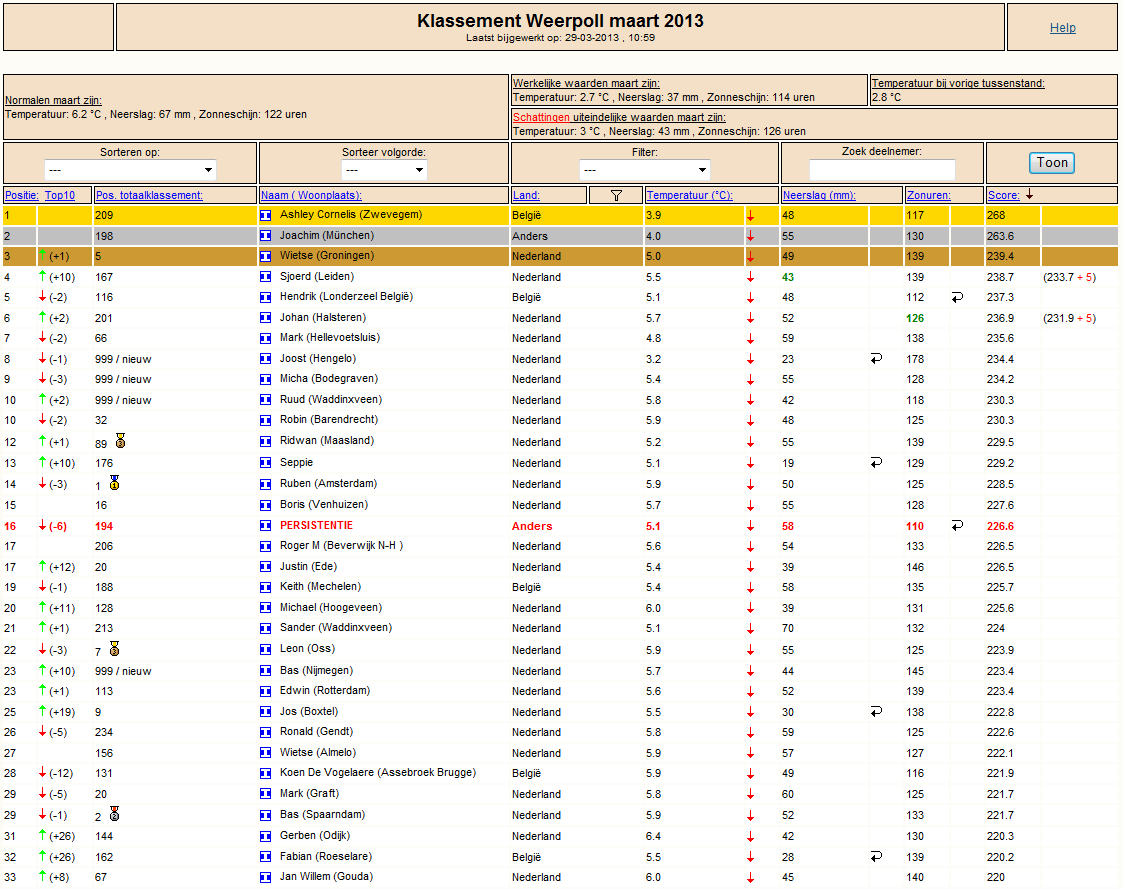1122x889 pixels.
Task: Click the gold medal icon in Ruben's row
Action: [x=114, y=483]
